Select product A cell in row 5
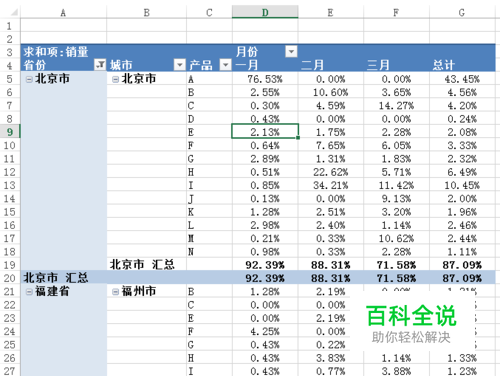This screenshot has width=500, height=376. [x=209, y=79]
